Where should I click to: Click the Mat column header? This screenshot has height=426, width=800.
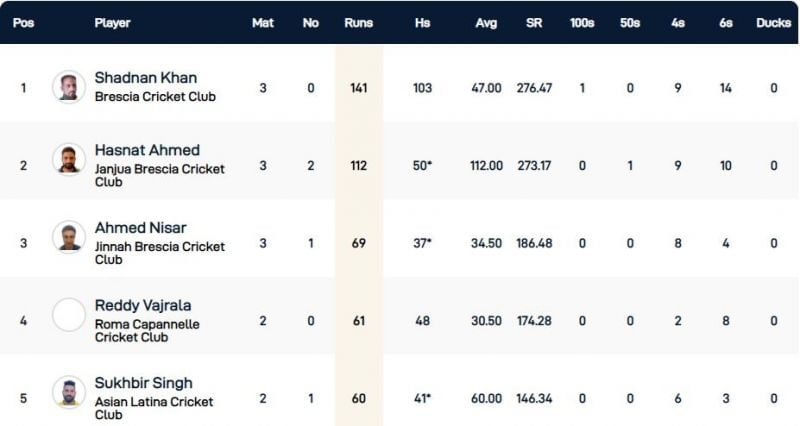coord(263,22)
